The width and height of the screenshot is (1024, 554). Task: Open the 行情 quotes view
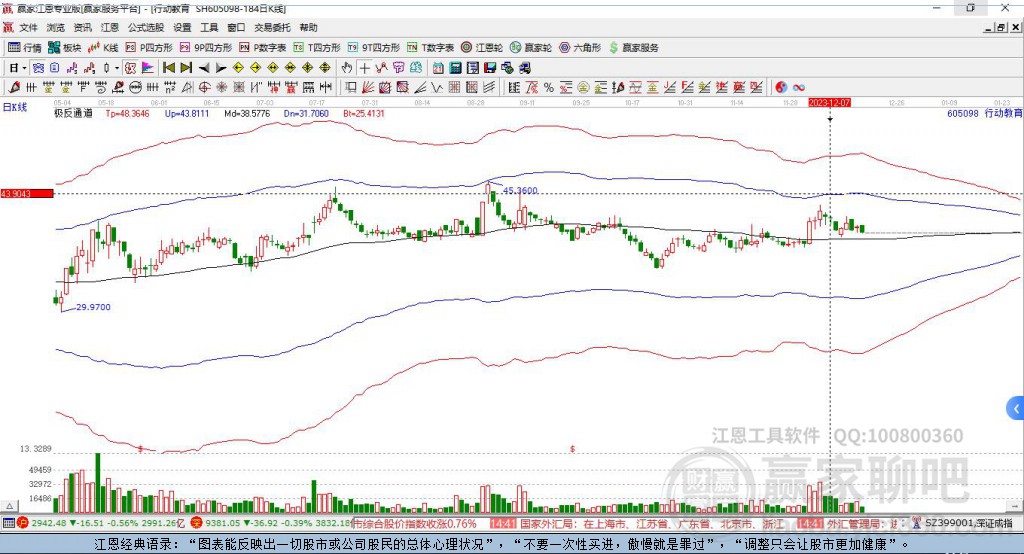click(24, 48)
